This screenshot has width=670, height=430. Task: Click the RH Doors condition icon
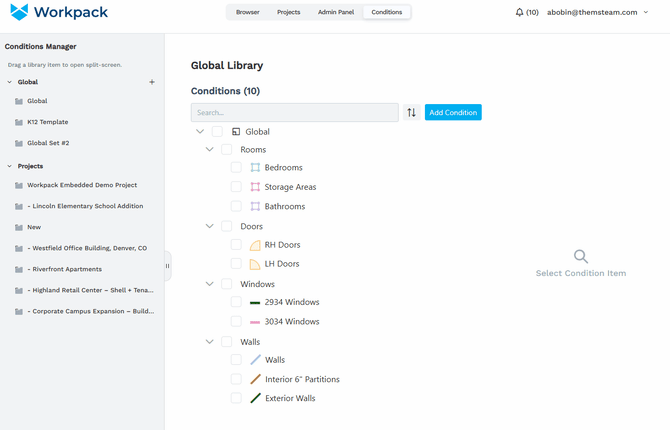(255, 245)
